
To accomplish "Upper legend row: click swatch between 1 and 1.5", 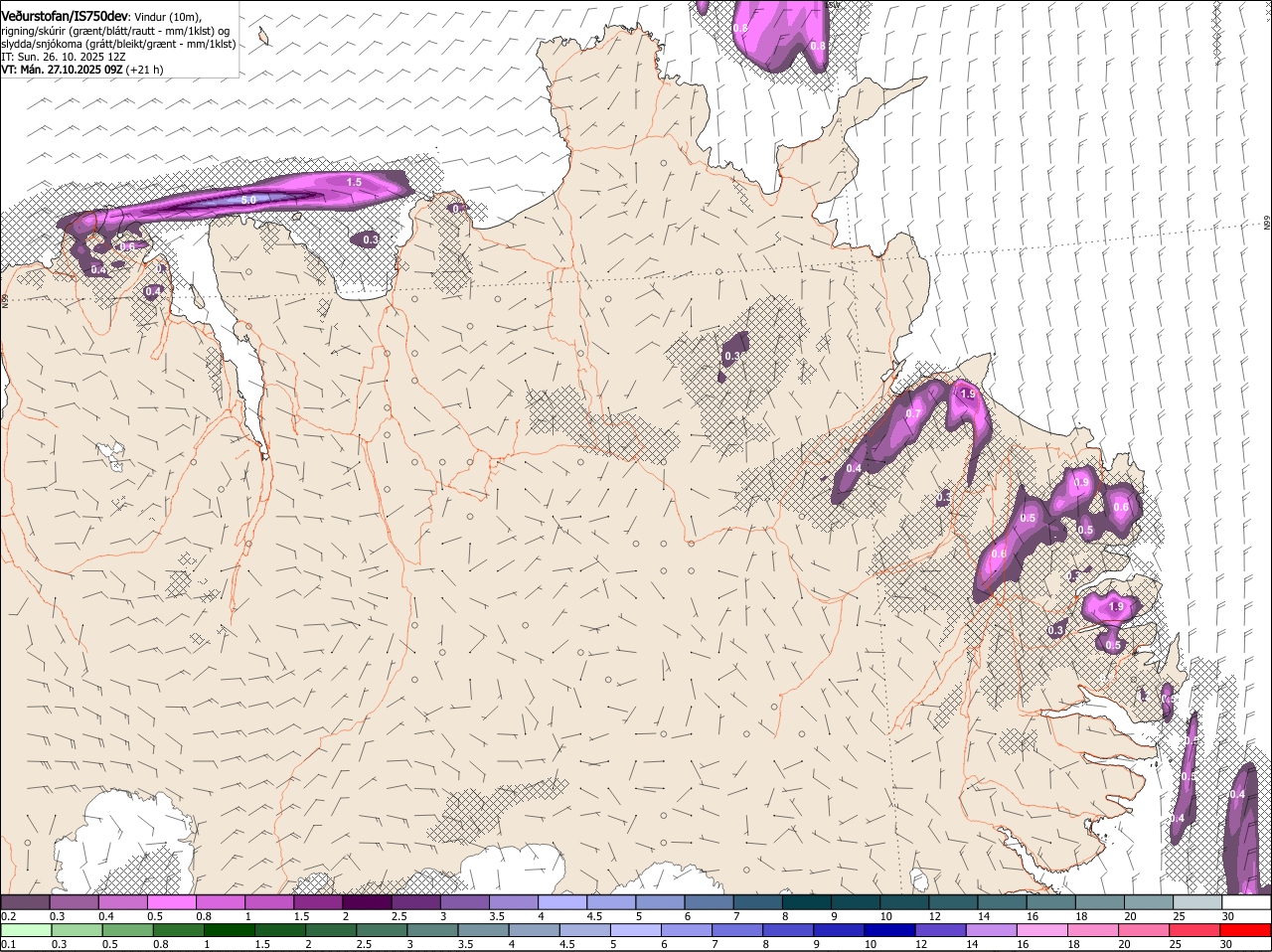I will [x=268, y=901].
